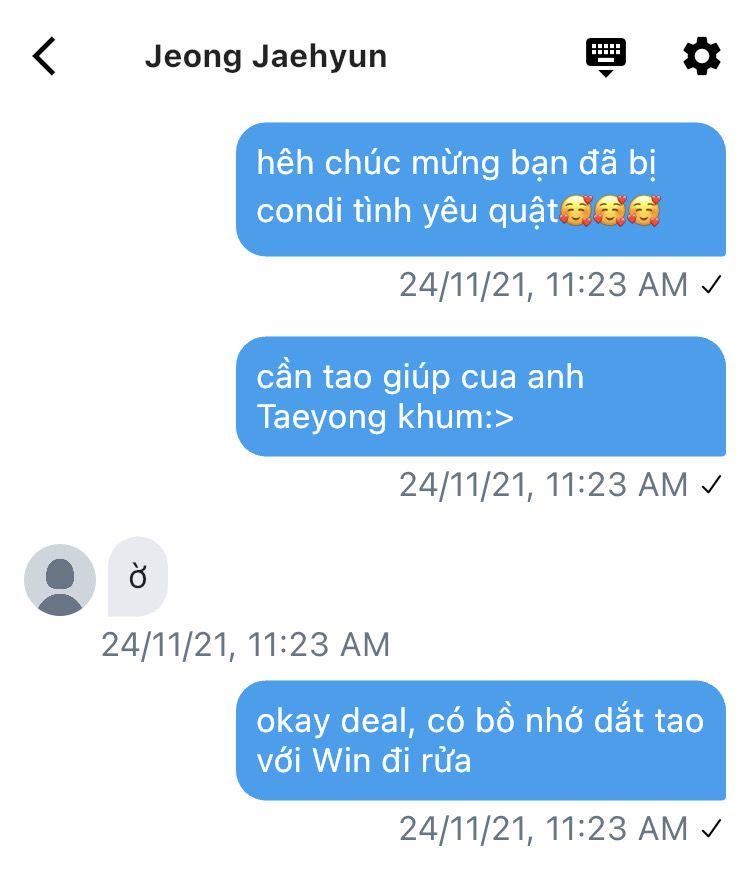Tap the timestamp under the 'ờ' reply
The image size is (750, 873).
246,645
